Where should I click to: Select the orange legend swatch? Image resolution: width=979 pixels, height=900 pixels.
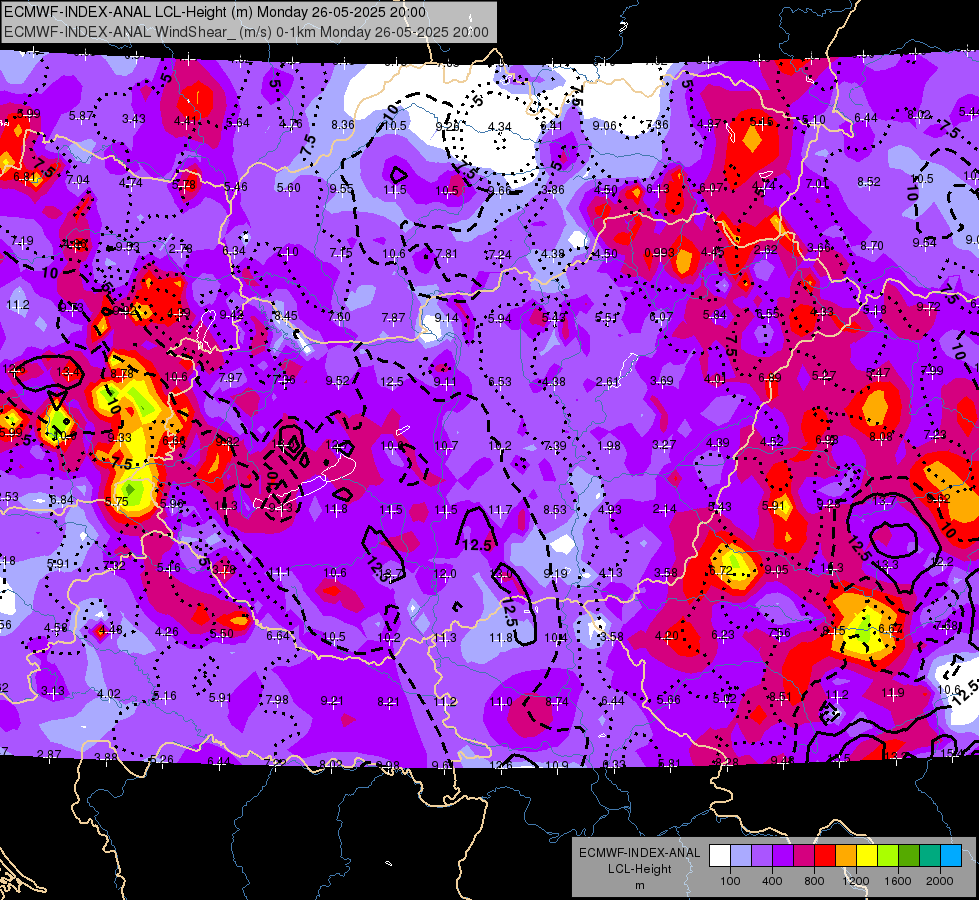(846, 856)
